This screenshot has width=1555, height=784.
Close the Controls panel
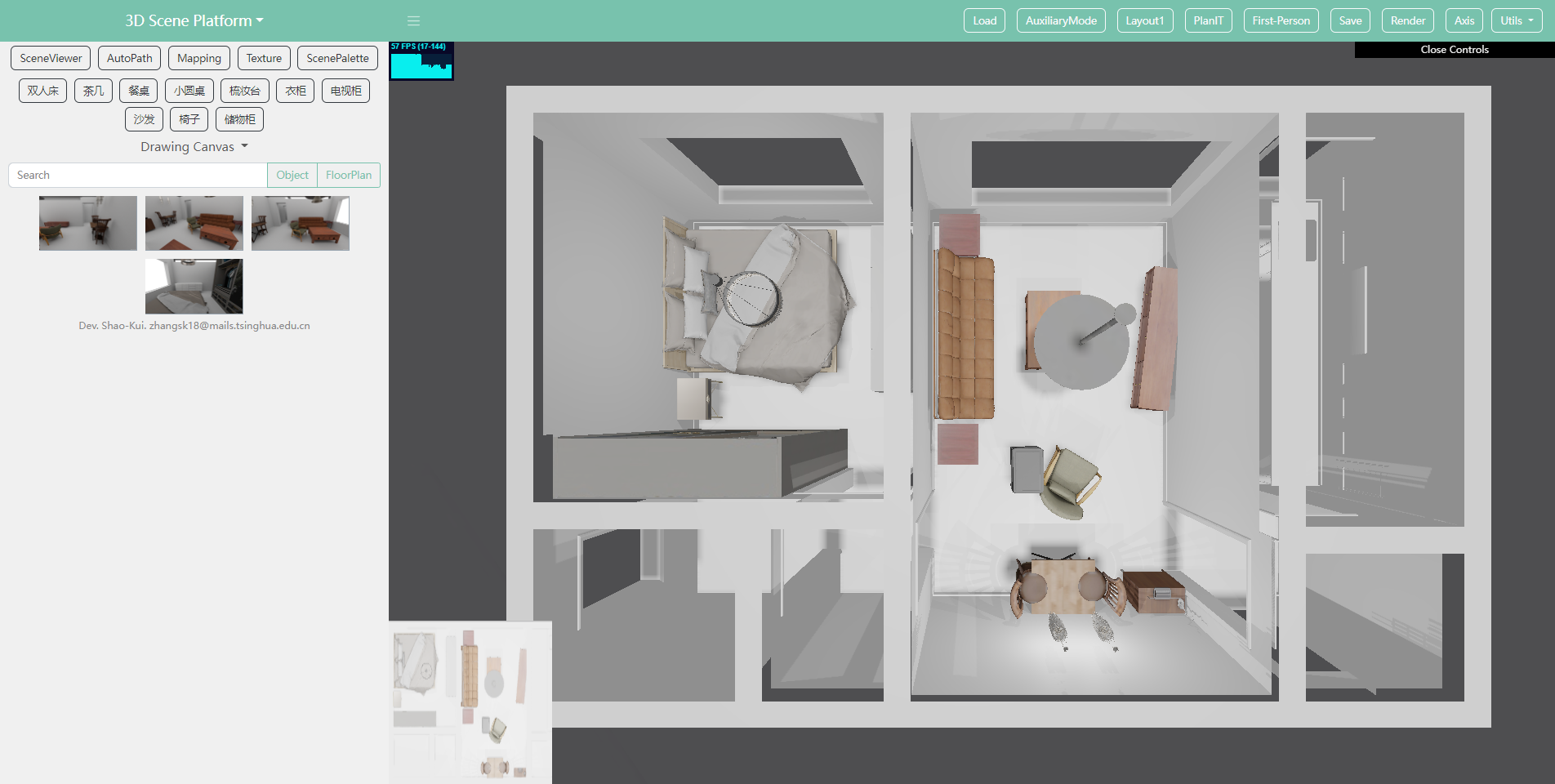point(1455,50)
